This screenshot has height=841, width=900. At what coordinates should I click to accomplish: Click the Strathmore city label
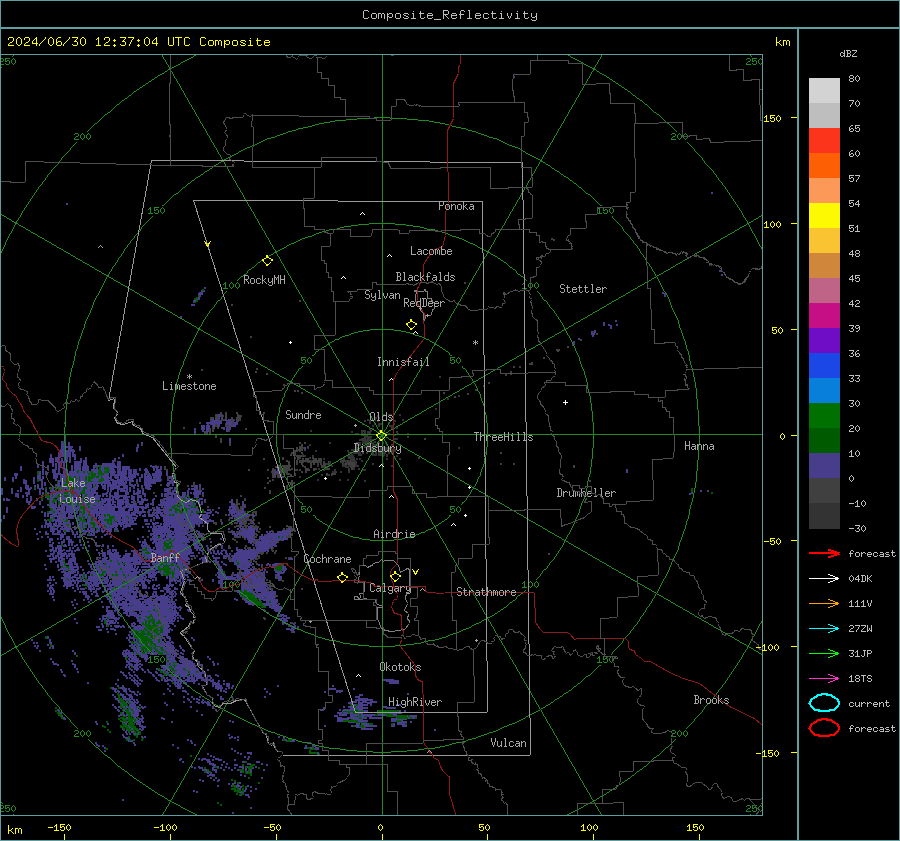pyautogui.click(x=486, y=592)
